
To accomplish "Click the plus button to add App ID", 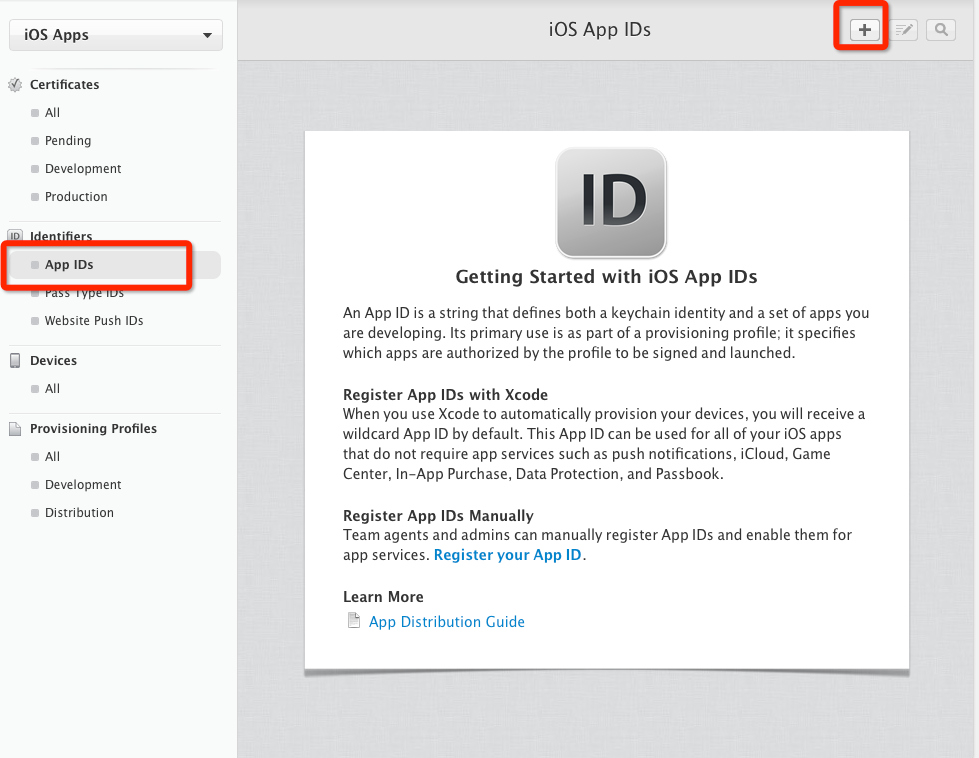I will (865, 30).
